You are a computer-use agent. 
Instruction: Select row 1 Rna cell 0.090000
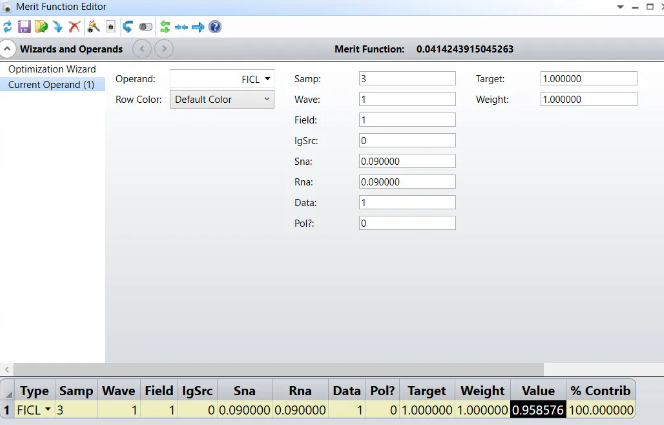300,410
